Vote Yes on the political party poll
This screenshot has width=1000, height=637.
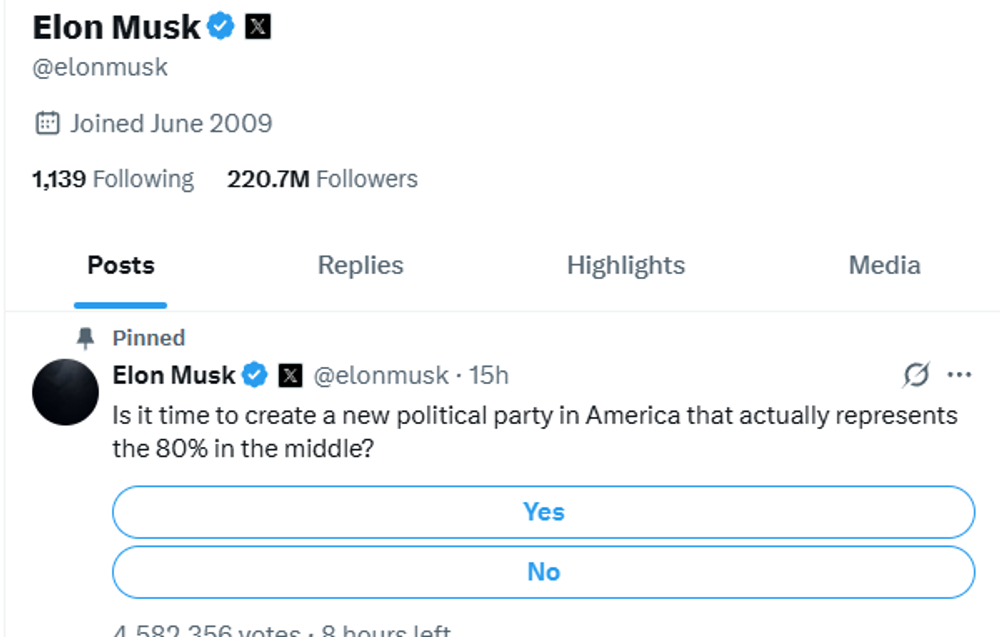click(544, 511)
